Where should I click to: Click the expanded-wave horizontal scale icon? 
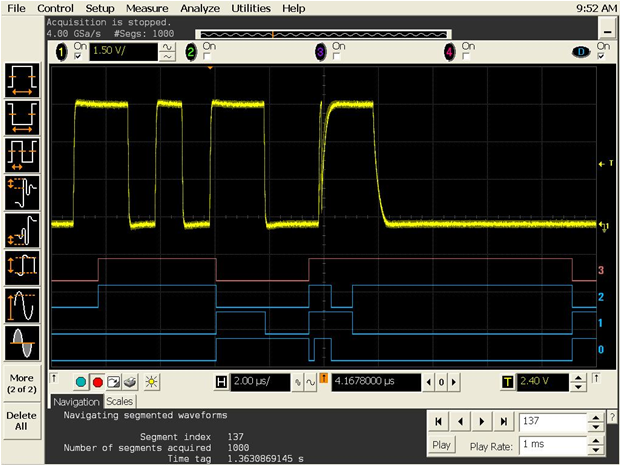[311, 382]
